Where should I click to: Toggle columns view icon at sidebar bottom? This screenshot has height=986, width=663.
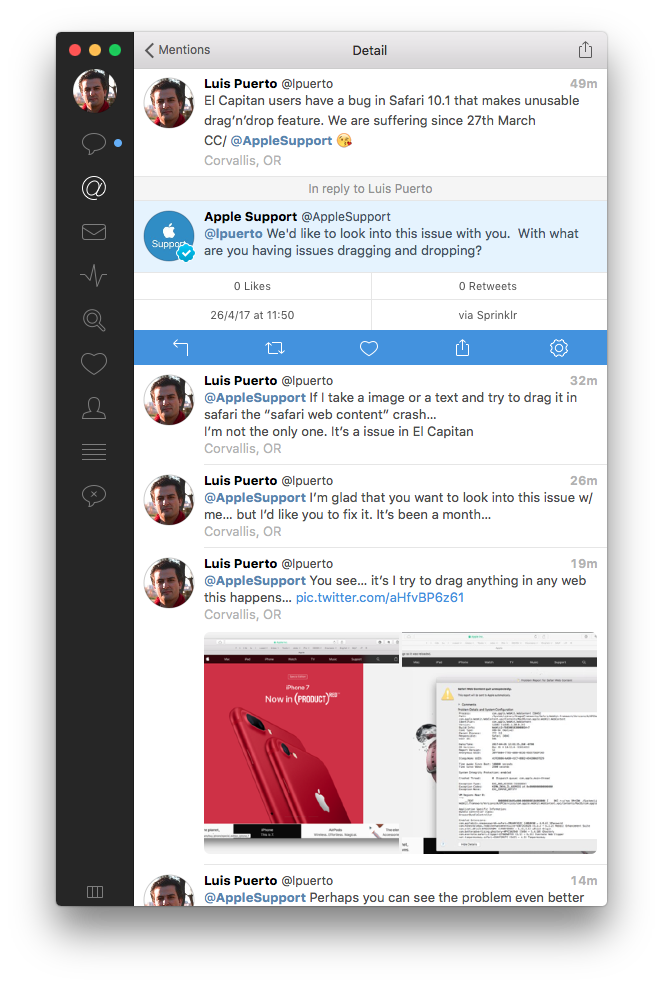point(95,892)
